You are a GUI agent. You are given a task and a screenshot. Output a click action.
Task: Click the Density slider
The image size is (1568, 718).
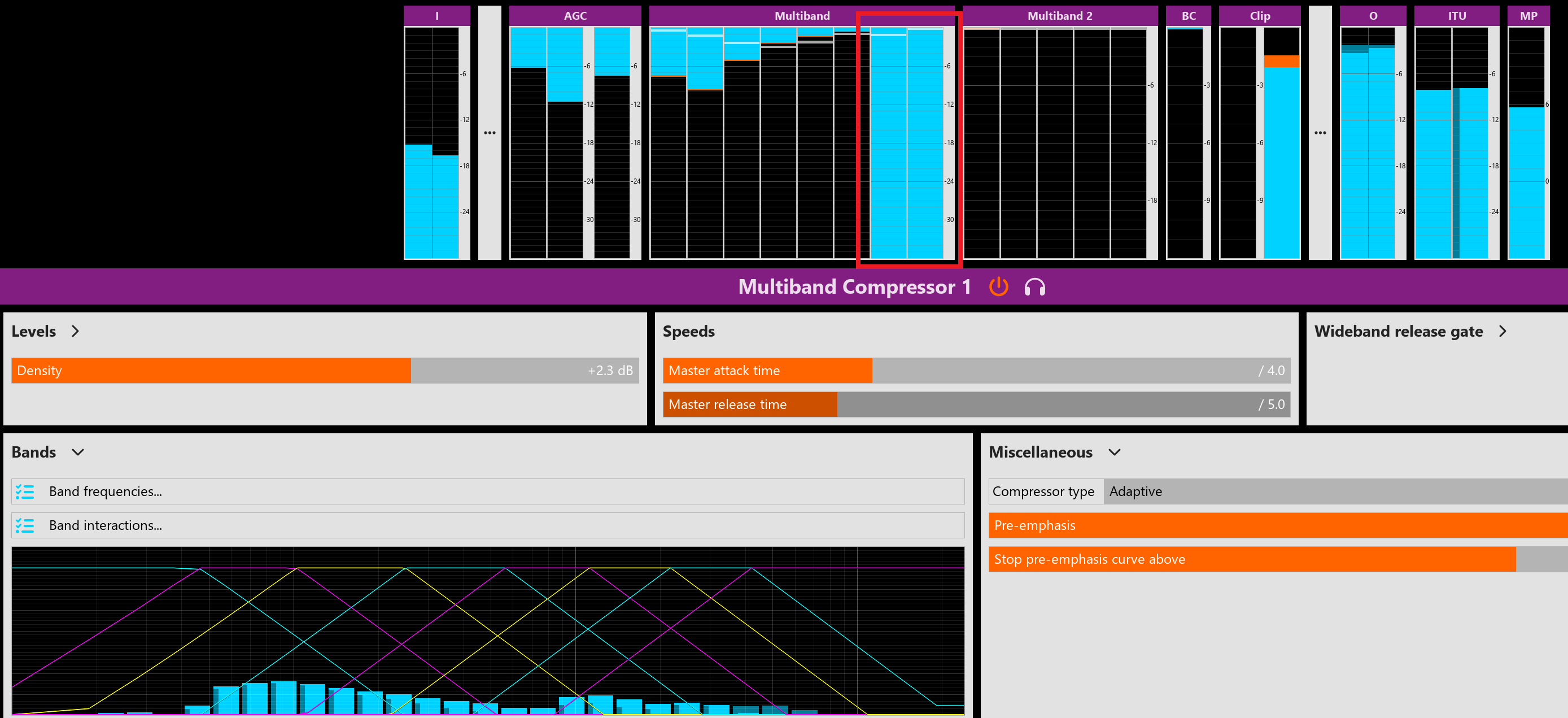(x=325, y=370)
